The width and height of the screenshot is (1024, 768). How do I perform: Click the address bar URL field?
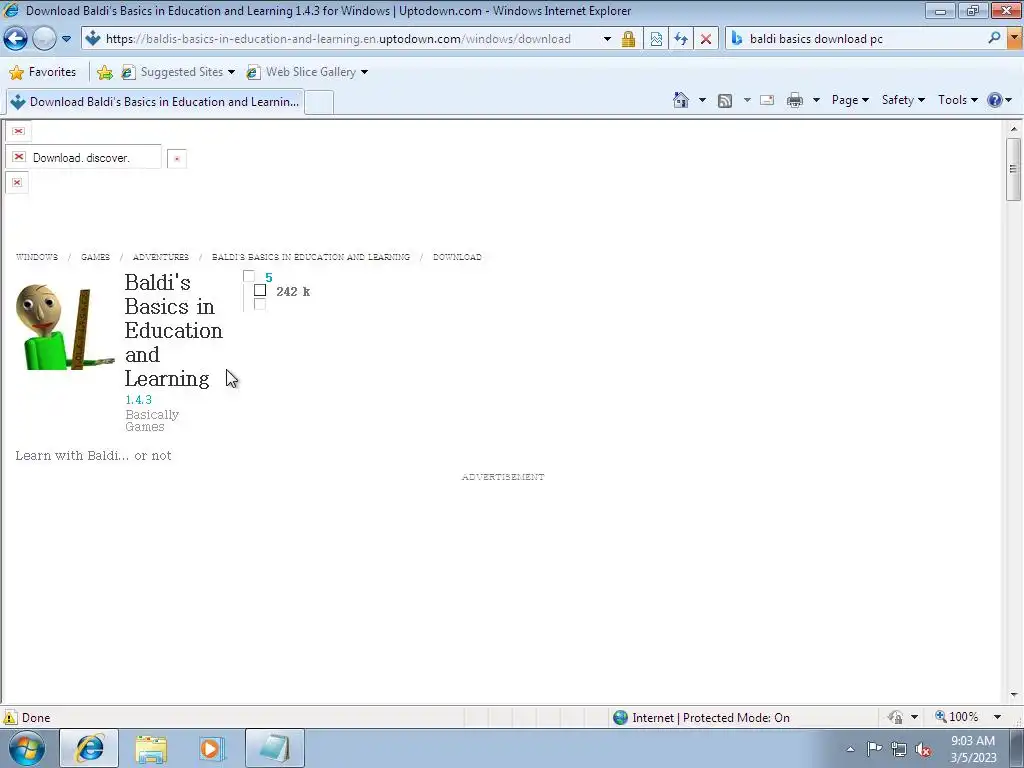click(x=340, y=39)
